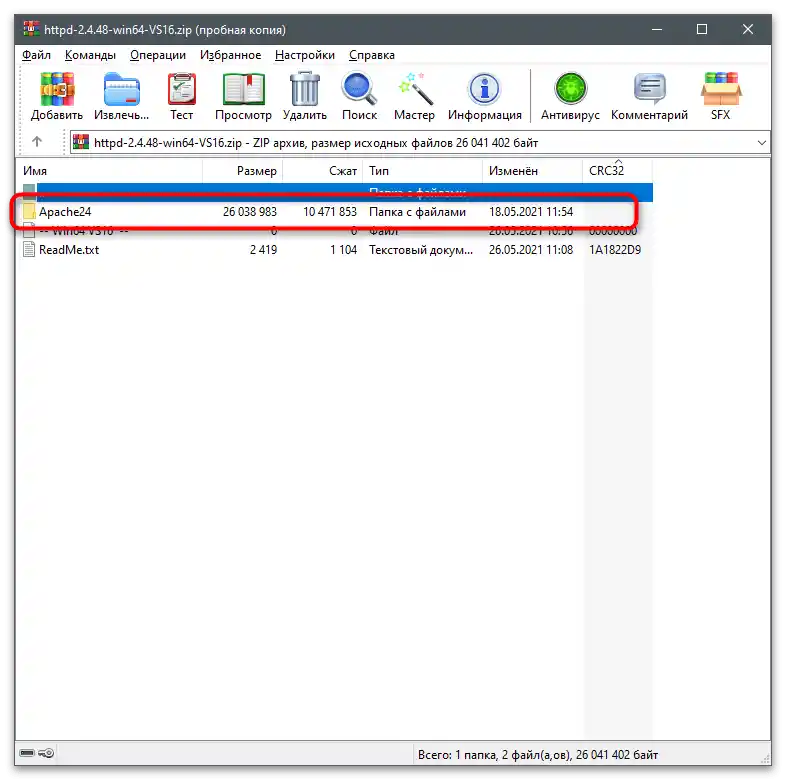Screen dimensions: 786x780
Task: Expand the archive path dropdown arrow
Action: (x=761, y=143)
